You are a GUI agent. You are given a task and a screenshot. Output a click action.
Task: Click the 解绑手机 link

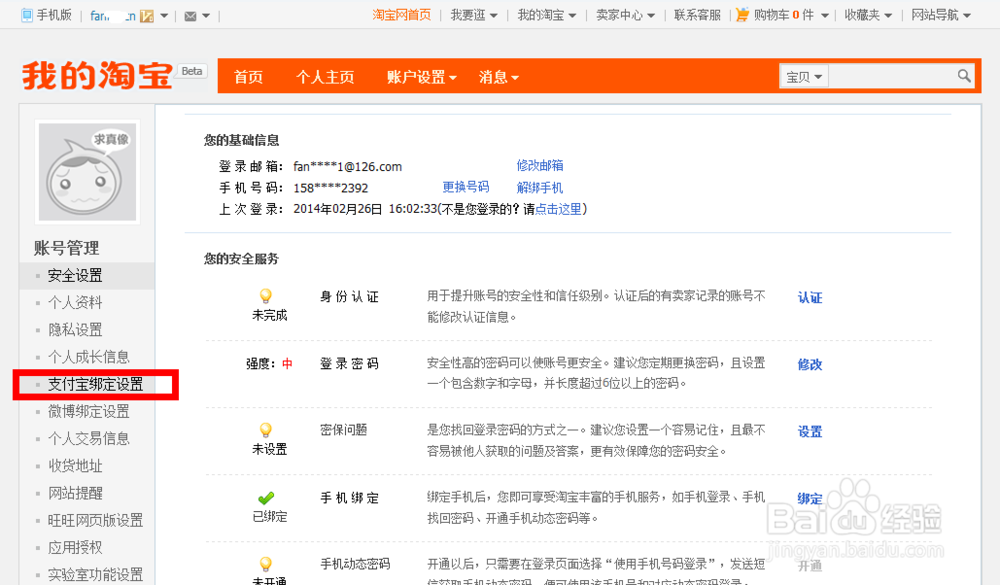540,188
